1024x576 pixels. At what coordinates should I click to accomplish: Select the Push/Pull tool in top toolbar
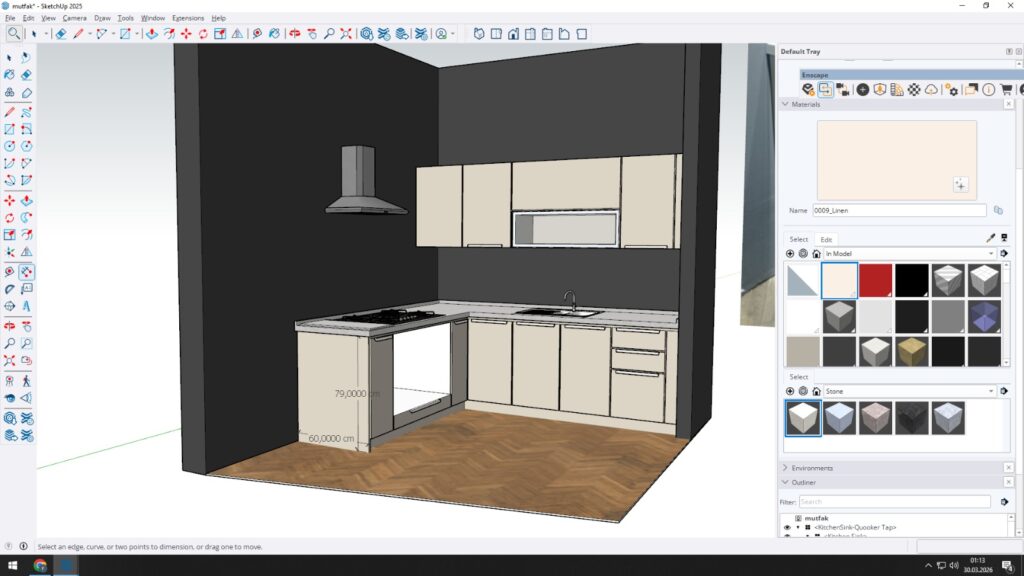tap(151, 33)
